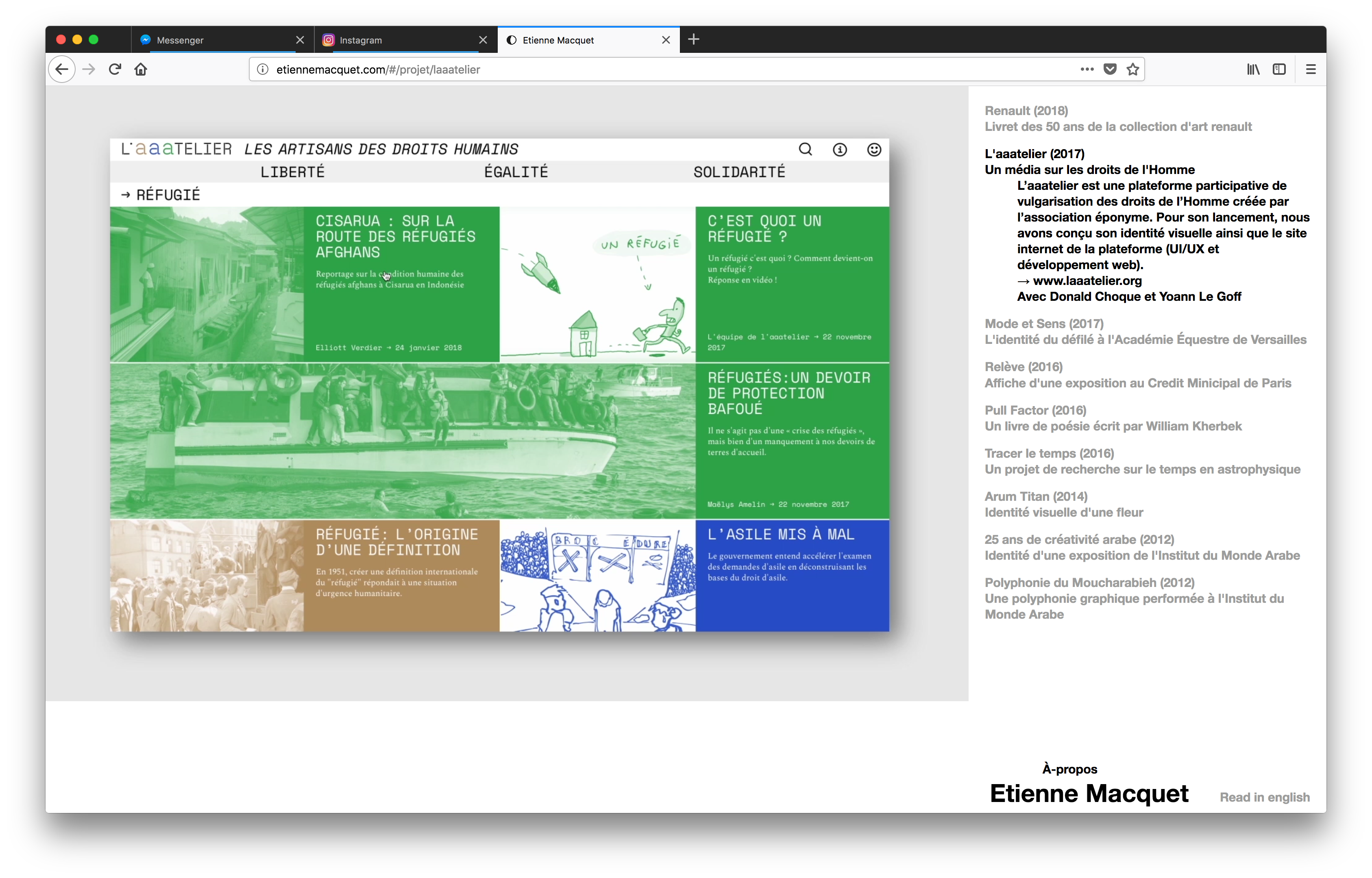Click the address bar URL field
The image size is (1372, 878).
(627, 70)
